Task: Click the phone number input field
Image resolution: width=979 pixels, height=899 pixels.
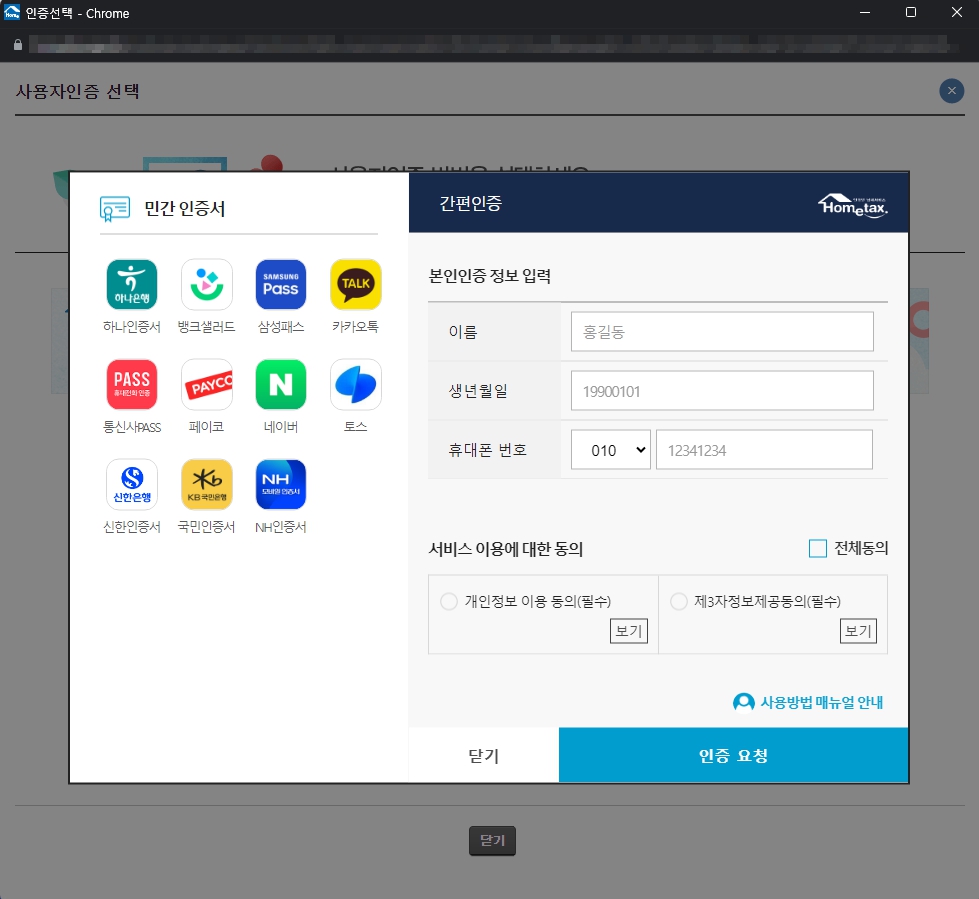Action: point(764,450)
